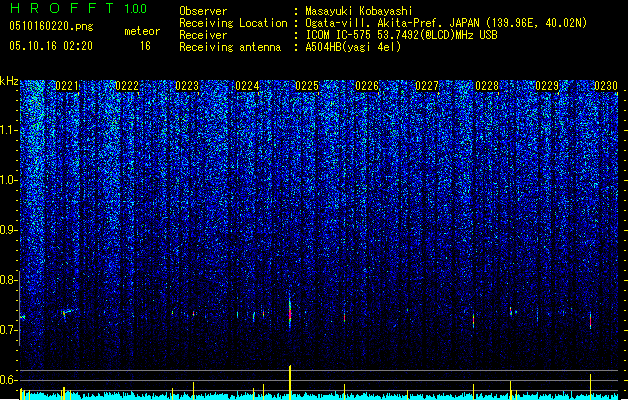This screenshot has height=400, width=629.
Task: Click the 0230 time marker
Action: click(606, 86)
